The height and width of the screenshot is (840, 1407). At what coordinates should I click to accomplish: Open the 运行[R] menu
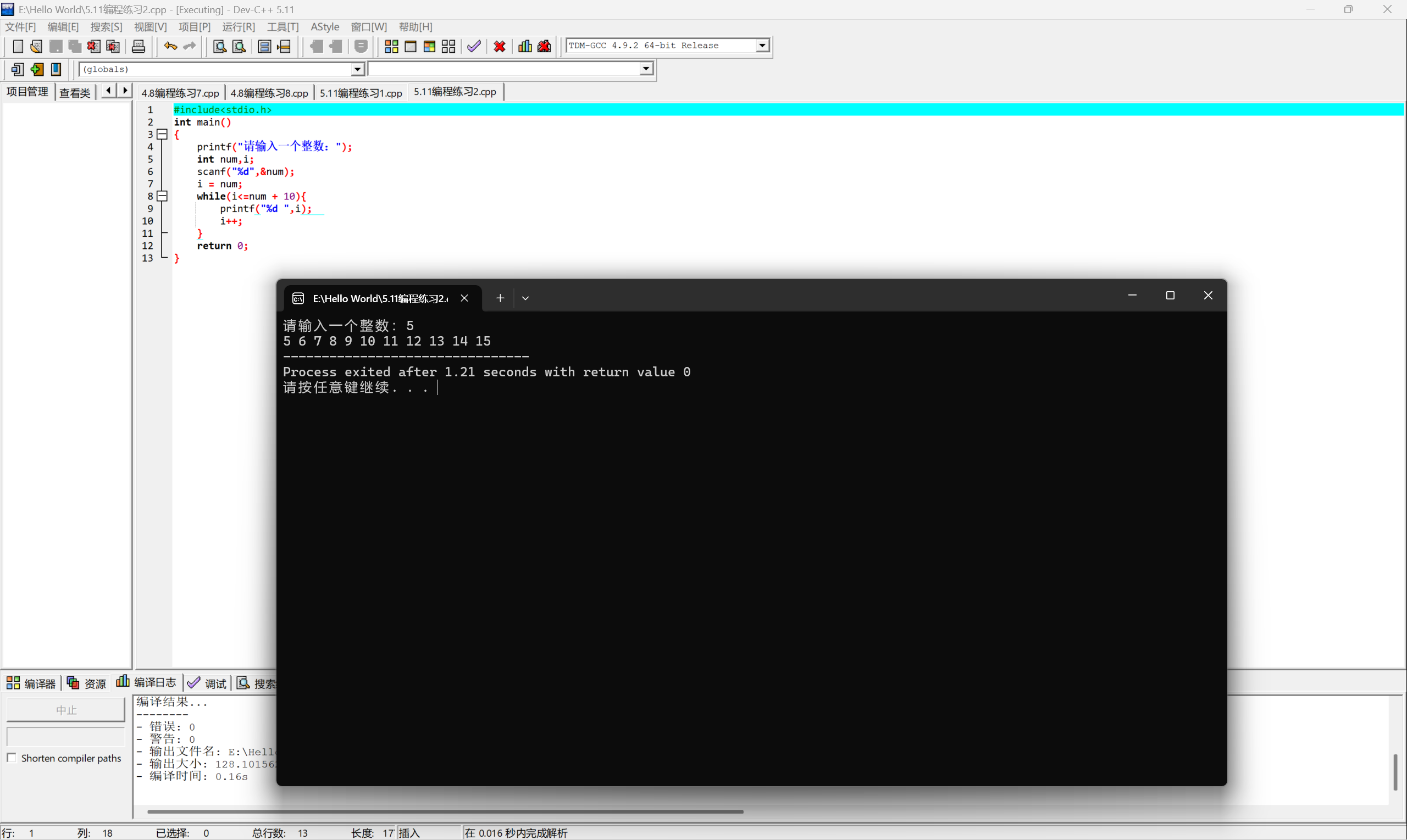point(239,26)
